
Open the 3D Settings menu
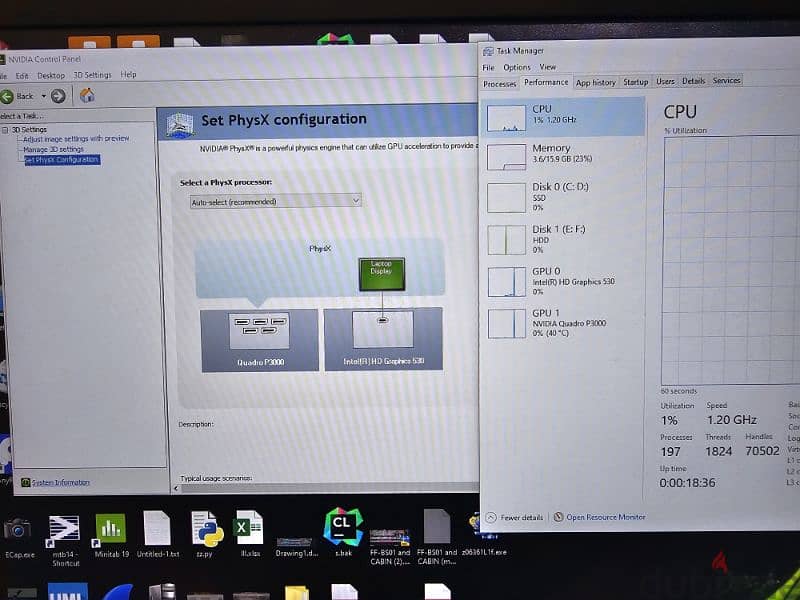point(92,74)
